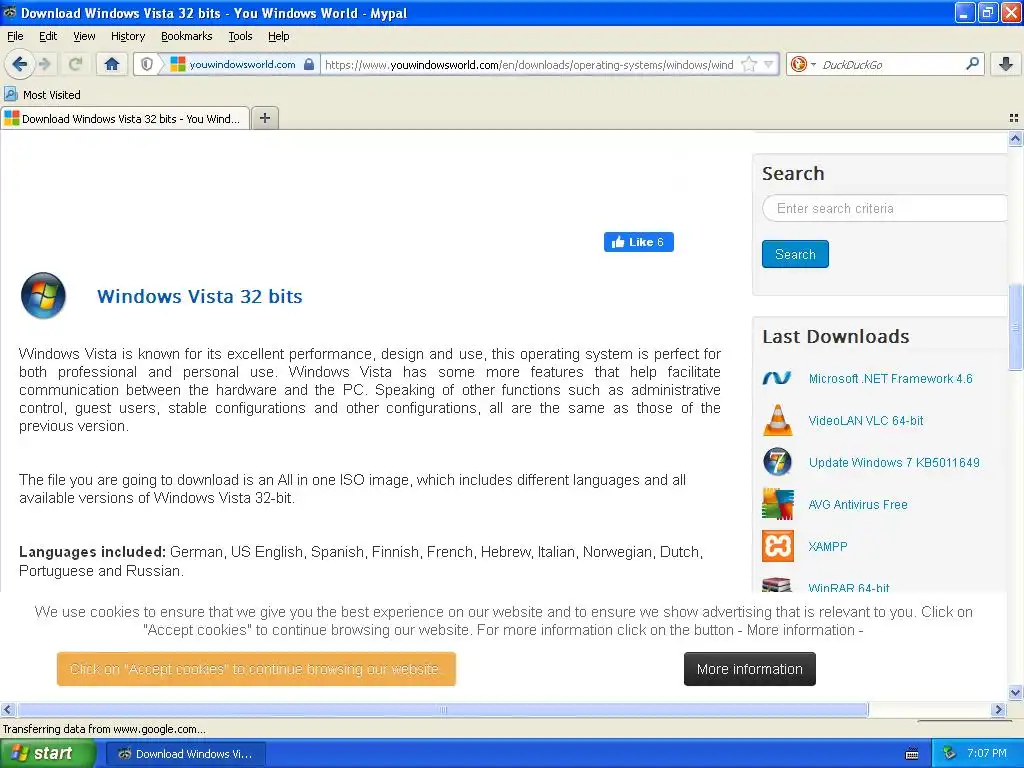Open VideoLAN VLC 64-bit link
The width and height of the screenshot is (1024, 768).
[x=865, y=420]
